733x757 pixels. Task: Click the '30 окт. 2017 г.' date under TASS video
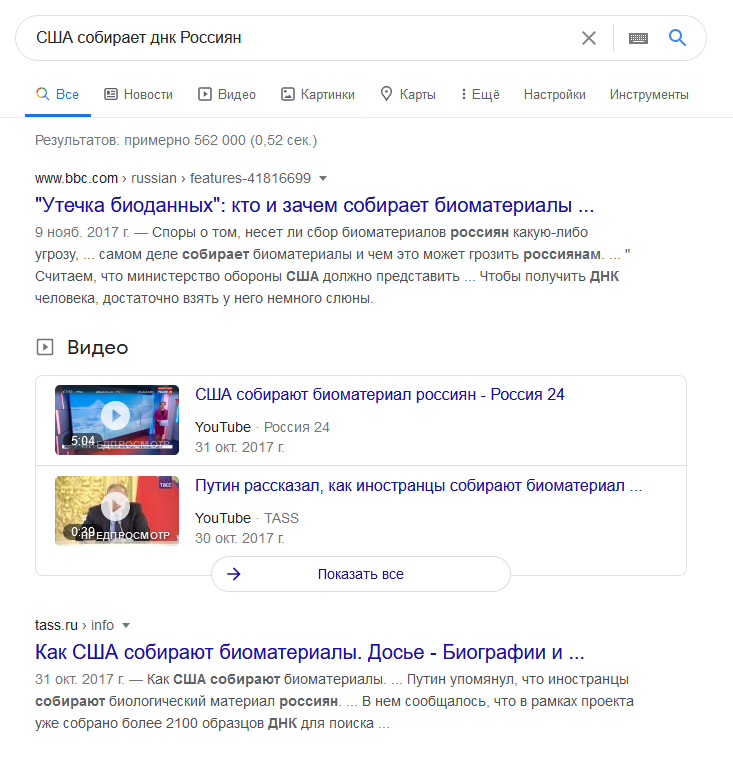coord(240,538)
